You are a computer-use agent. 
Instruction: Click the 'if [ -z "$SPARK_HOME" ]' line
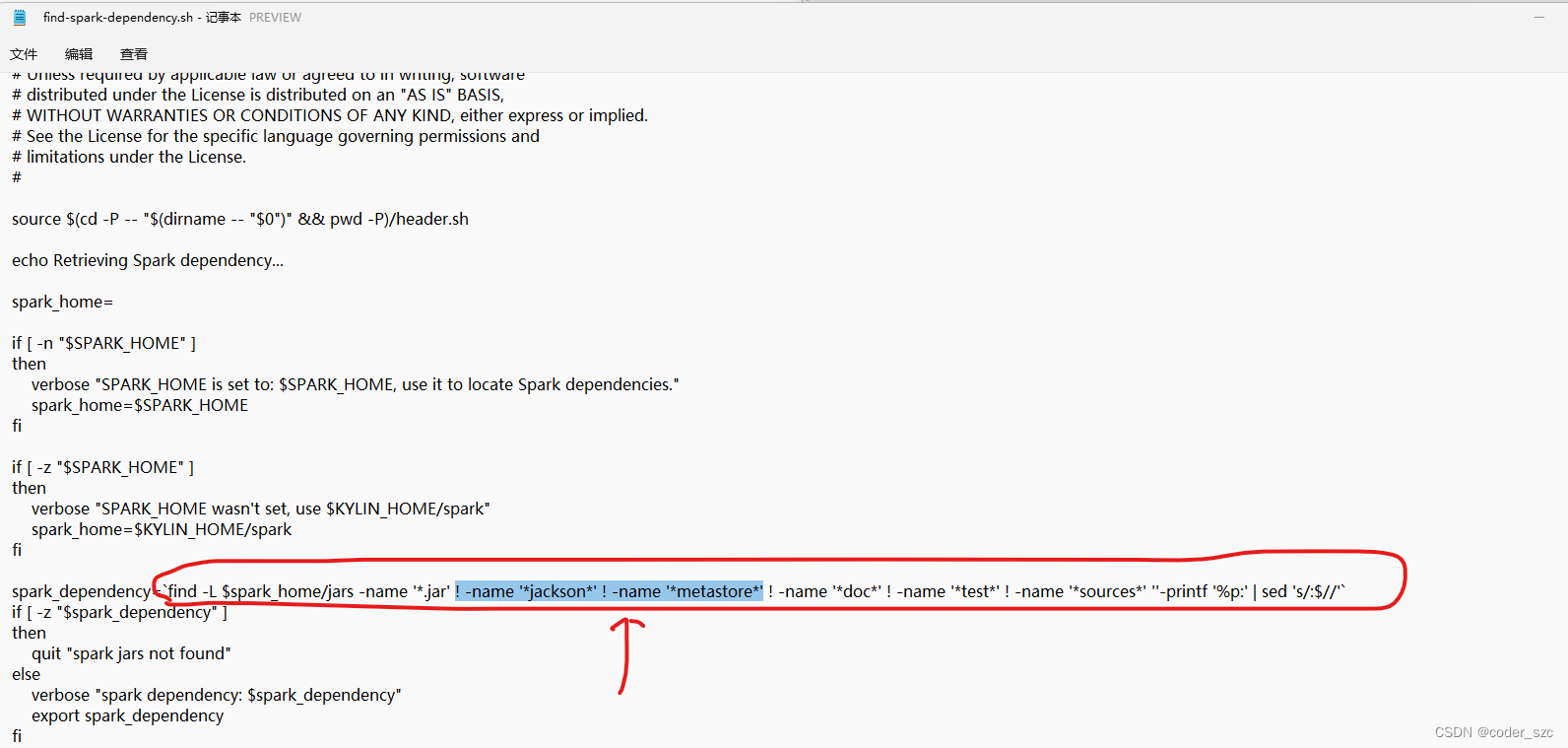coord(102,467)
